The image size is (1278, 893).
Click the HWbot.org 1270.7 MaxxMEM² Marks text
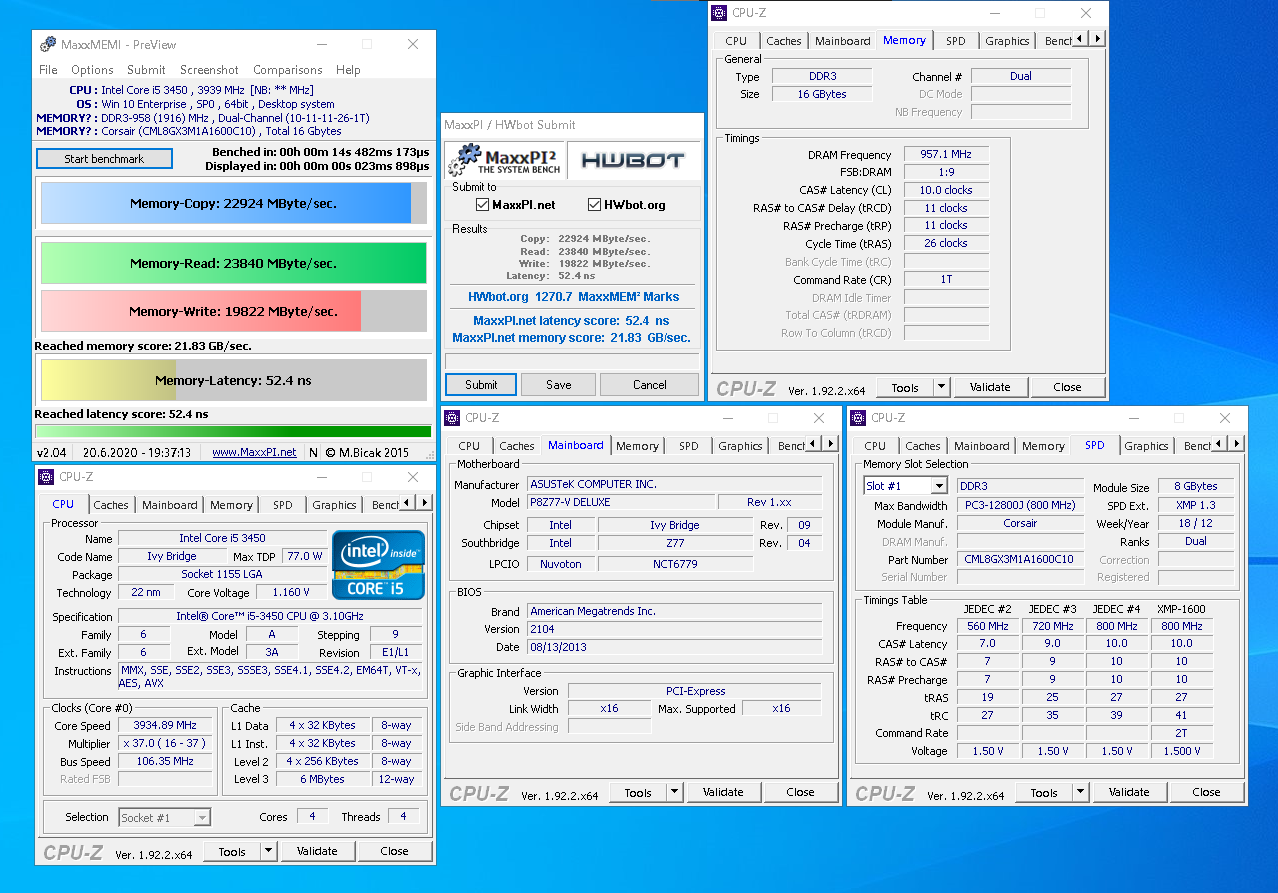tap(573, 297)
